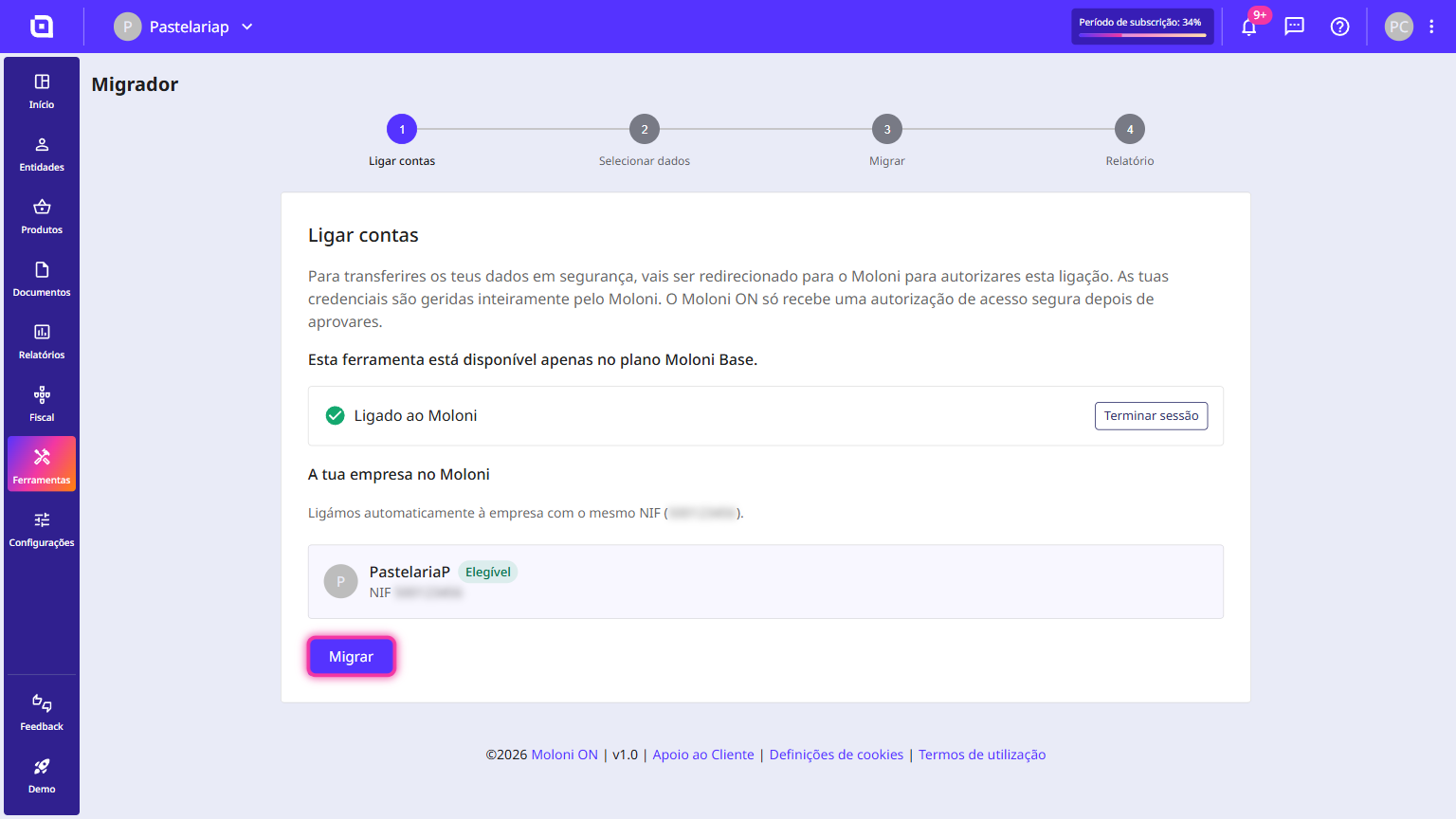Click Terminar sessão button
The height and width of the screenshot is (819, 1456).
pos(1151,415)
